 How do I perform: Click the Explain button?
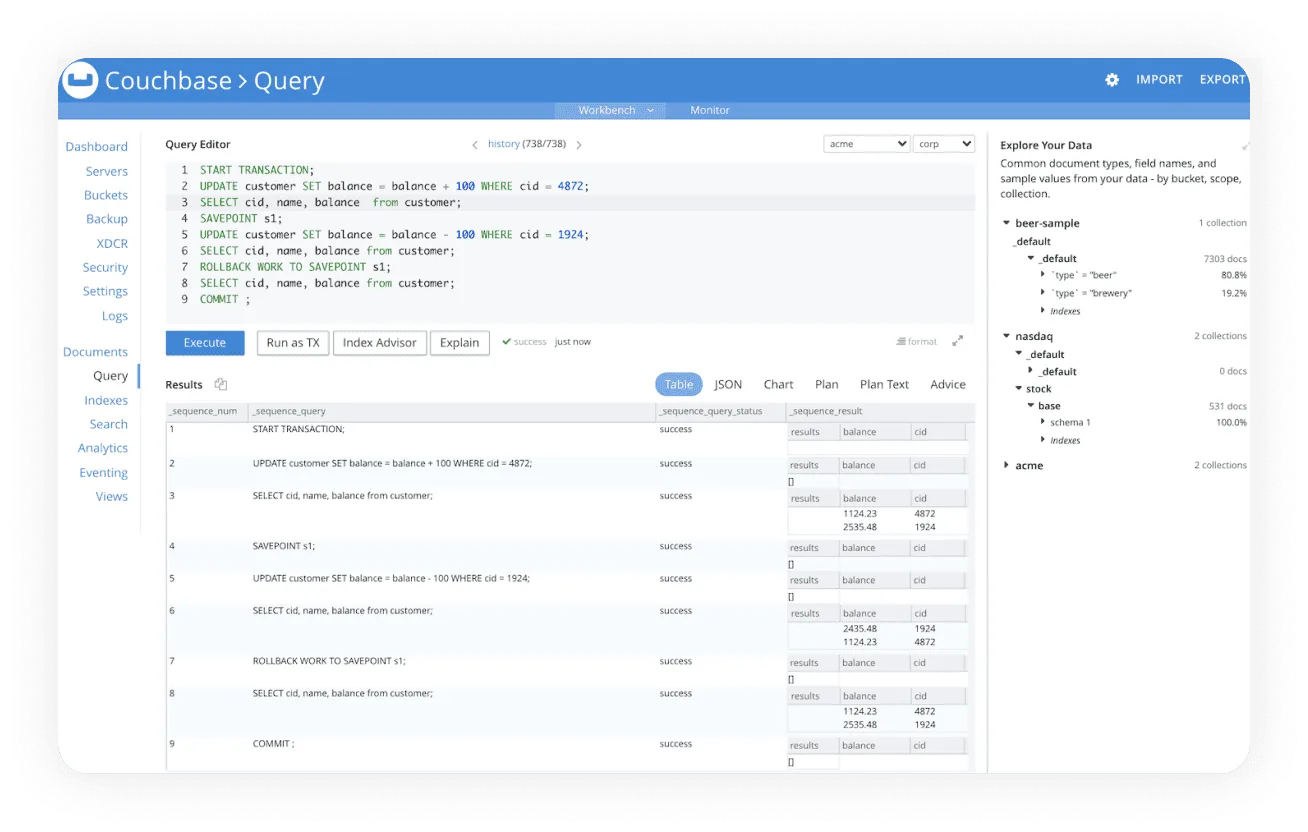[x=460, y=343]
